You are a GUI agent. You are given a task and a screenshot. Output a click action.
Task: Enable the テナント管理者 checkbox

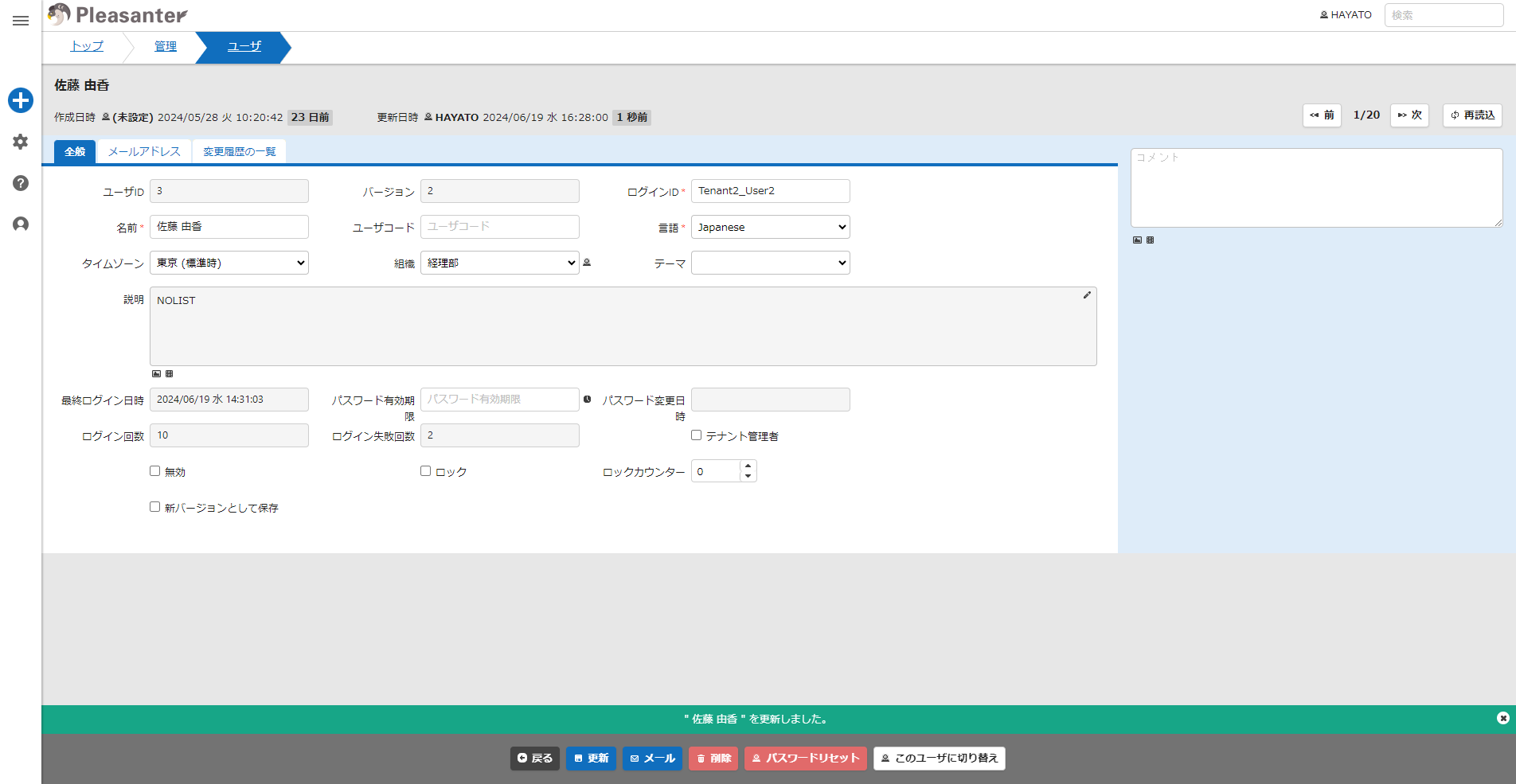coord(696,435)
